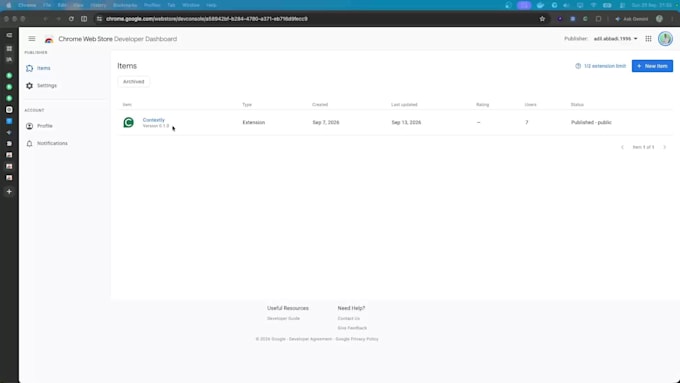Click the Apple menu icon
The image size is (680, 383).
point(8,5)
